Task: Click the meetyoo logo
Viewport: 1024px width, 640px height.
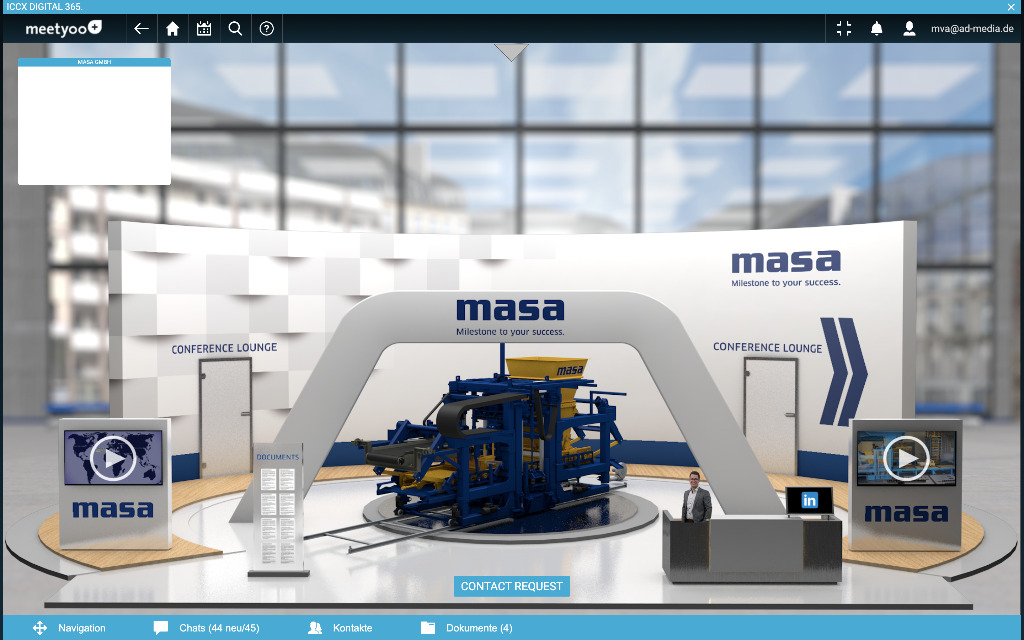Action: pyautogui.click(x=63, y=29)
